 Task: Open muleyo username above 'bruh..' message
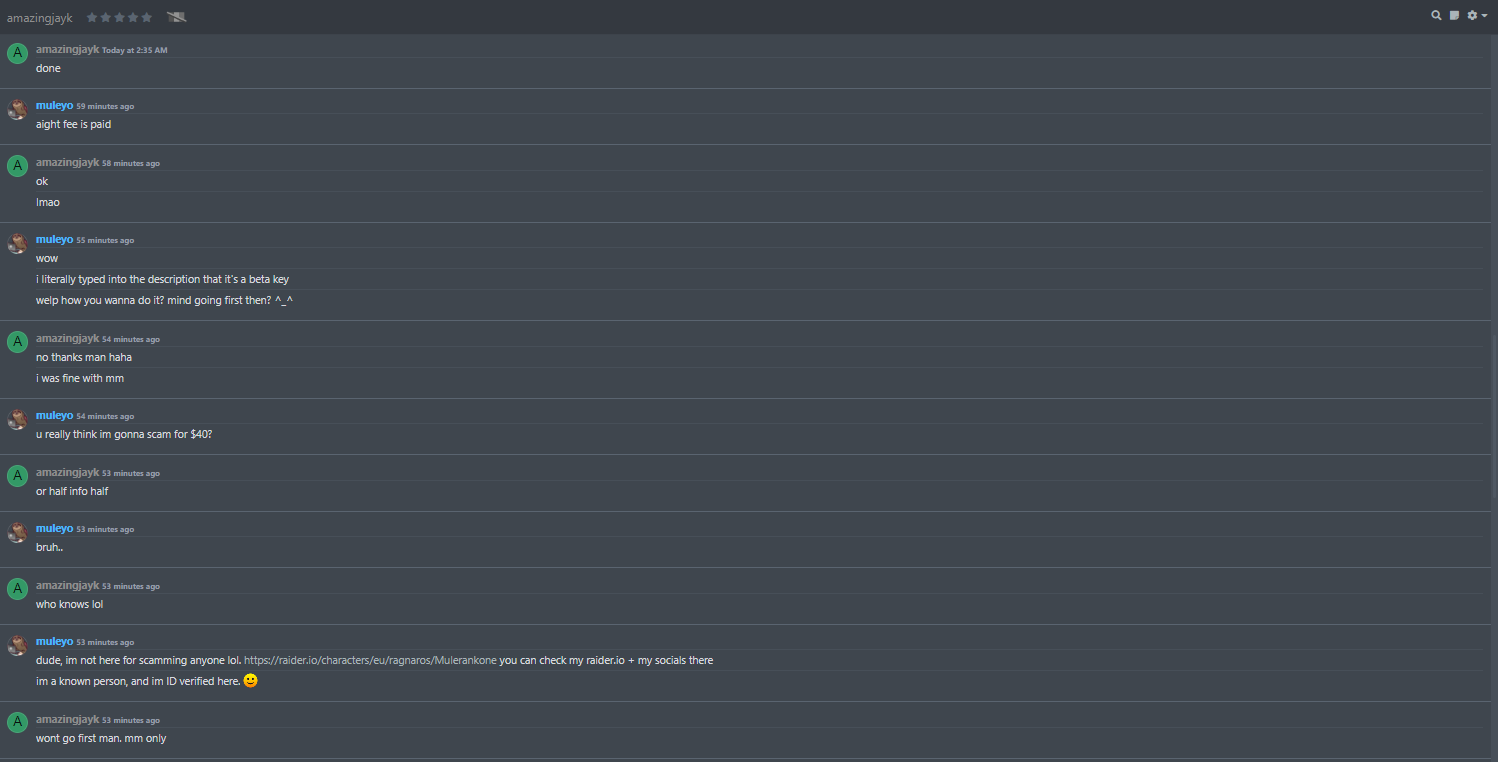54,528
